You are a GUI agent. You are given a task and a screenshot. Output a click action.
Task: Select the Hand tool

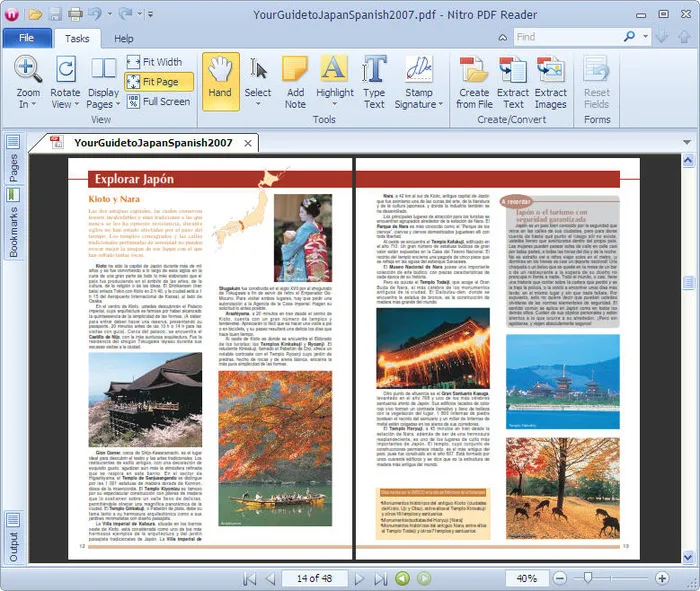221,81
